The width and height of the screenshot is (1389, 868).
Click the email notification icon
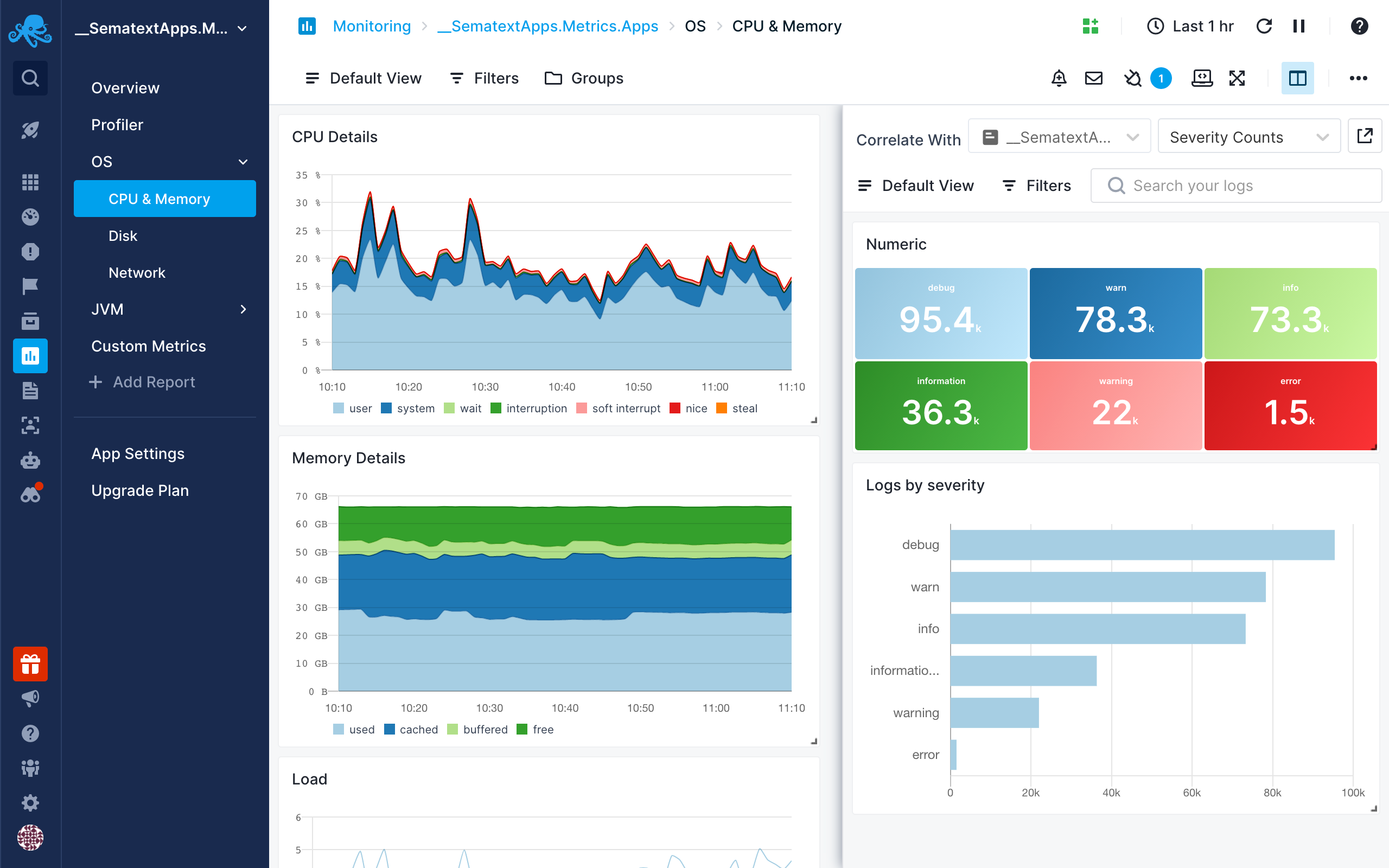pyautogui.click(x=1093, y=78)
